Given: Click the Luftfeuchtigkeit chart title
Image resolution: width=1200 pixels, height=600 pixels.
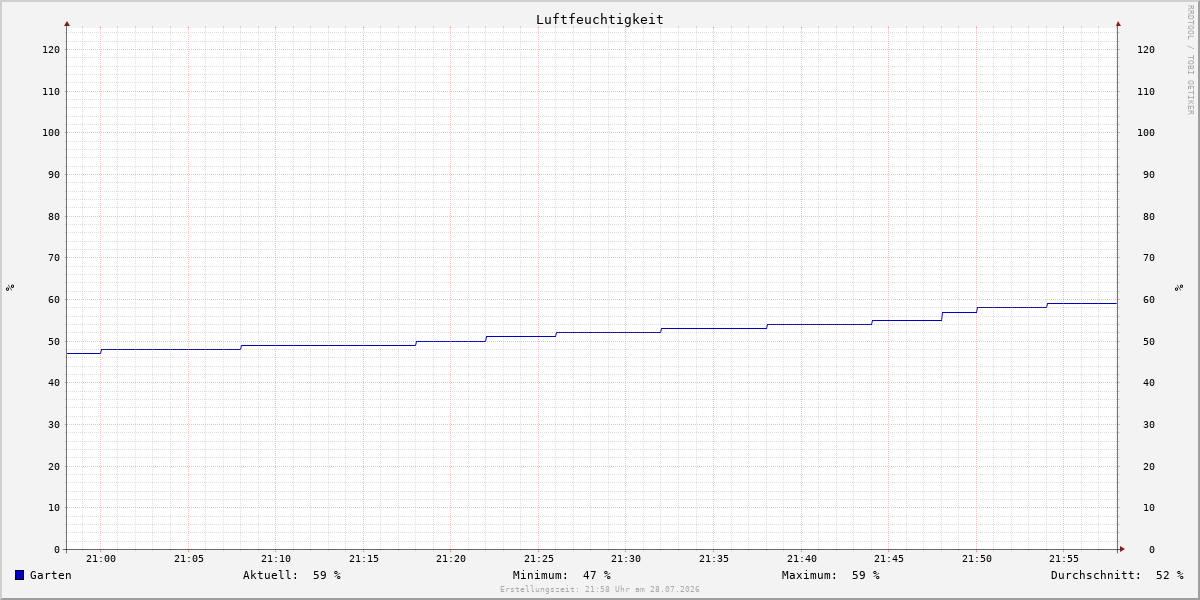Looking at the screenshot, I should click(600, 19).
